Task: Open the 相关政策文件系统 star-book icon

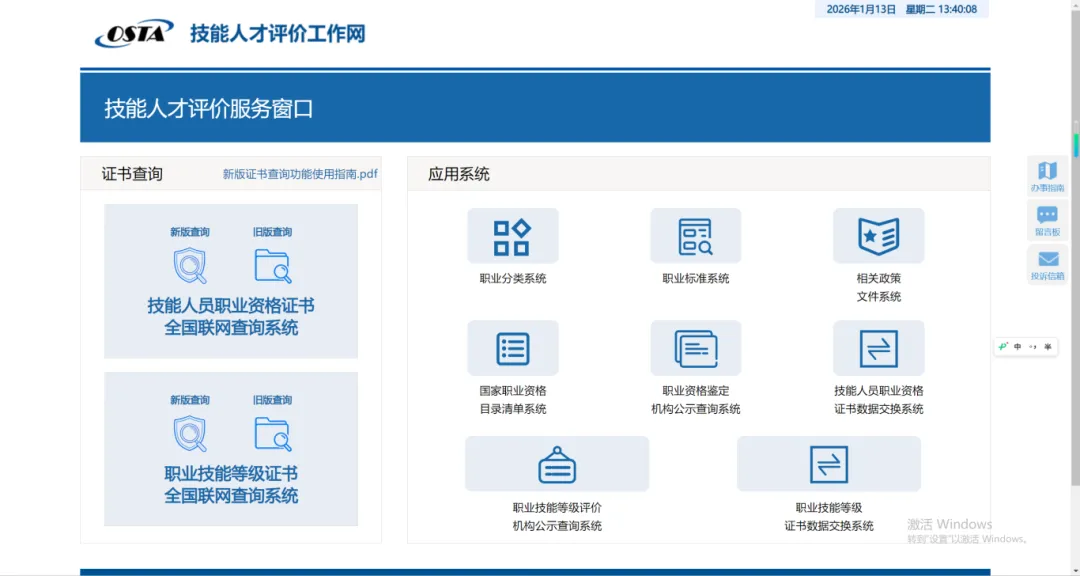Action: point(878,236)
